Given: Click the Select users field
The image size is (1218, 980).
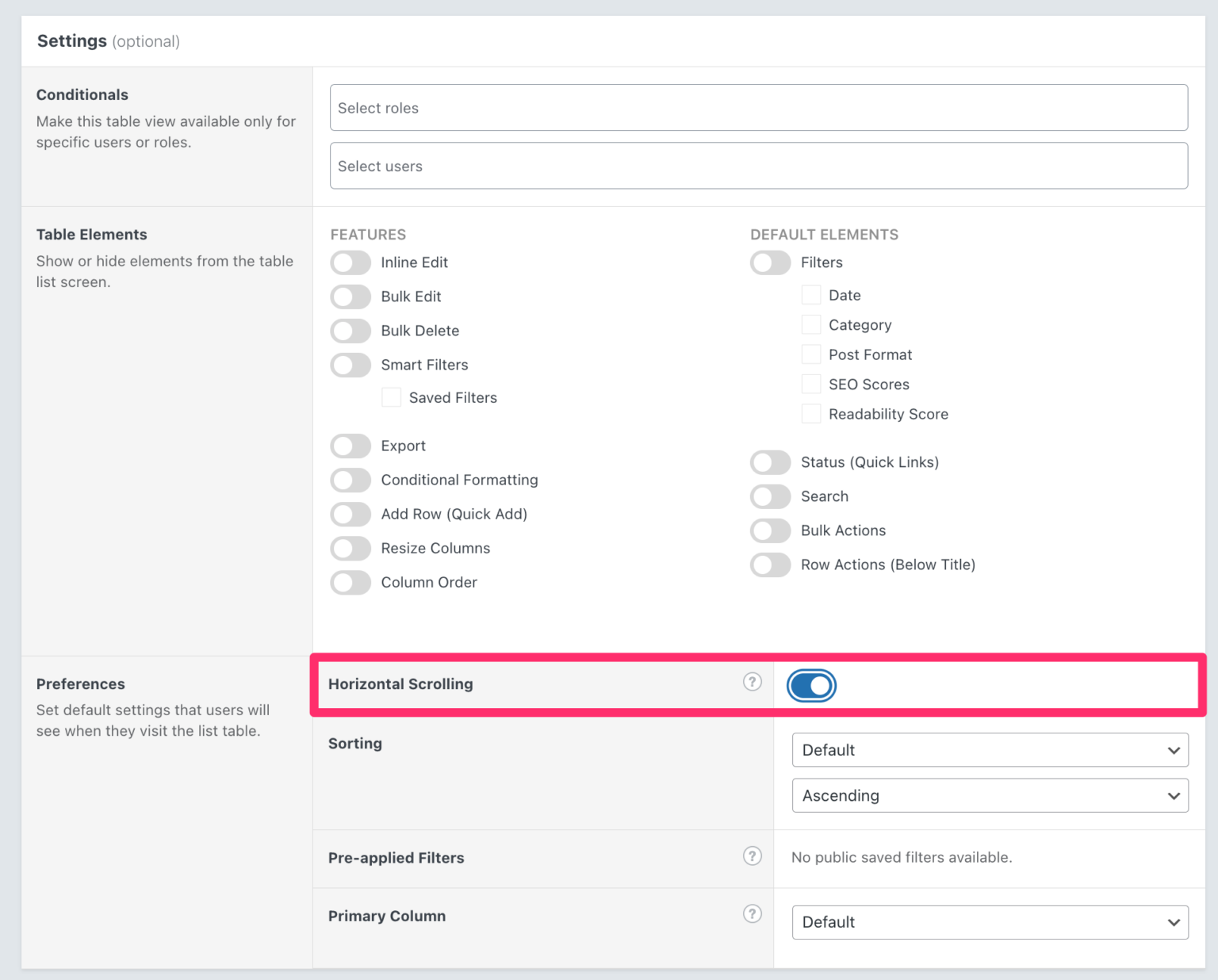Looking at the screenshot, I should coord(759,166).
